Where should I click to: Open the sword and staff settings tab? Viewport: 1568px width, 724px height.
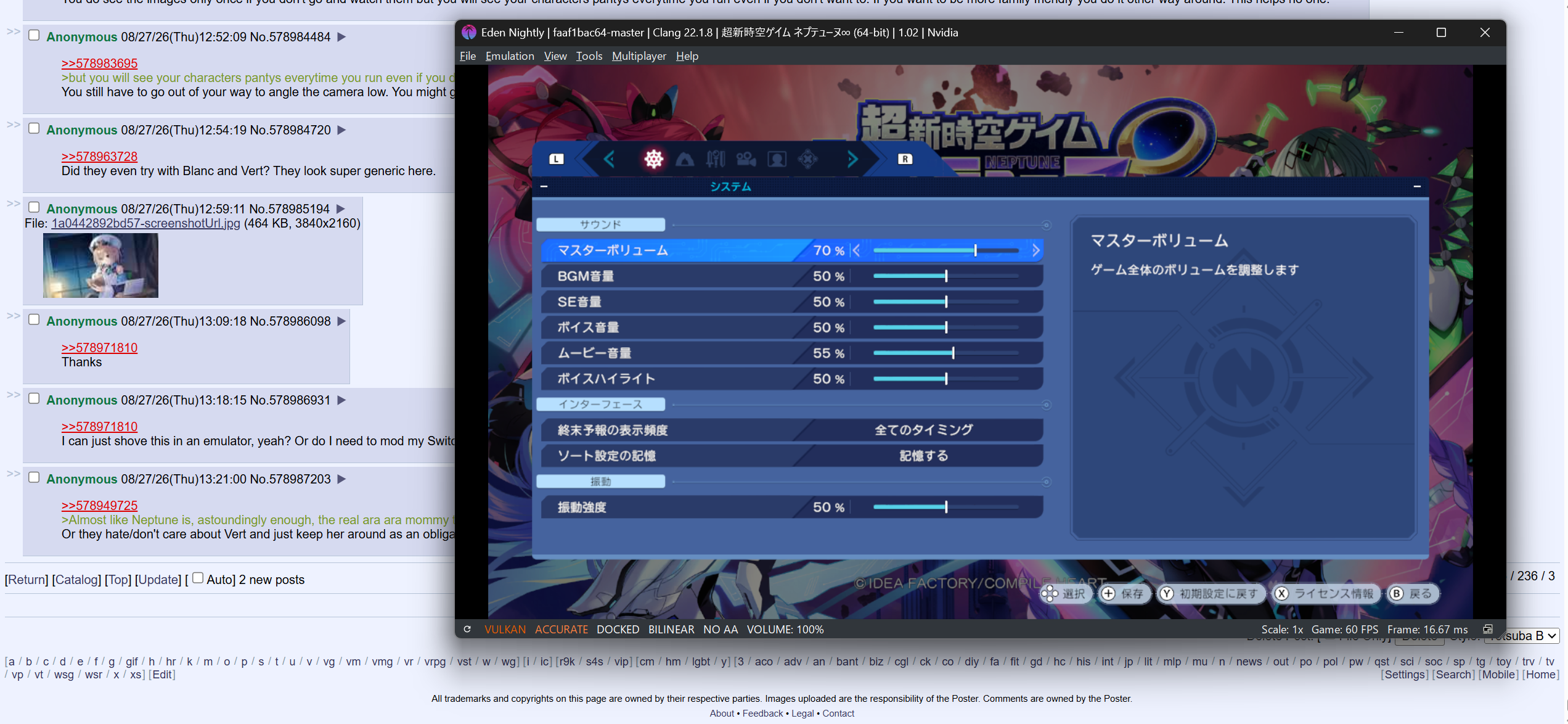coord(716,160)
